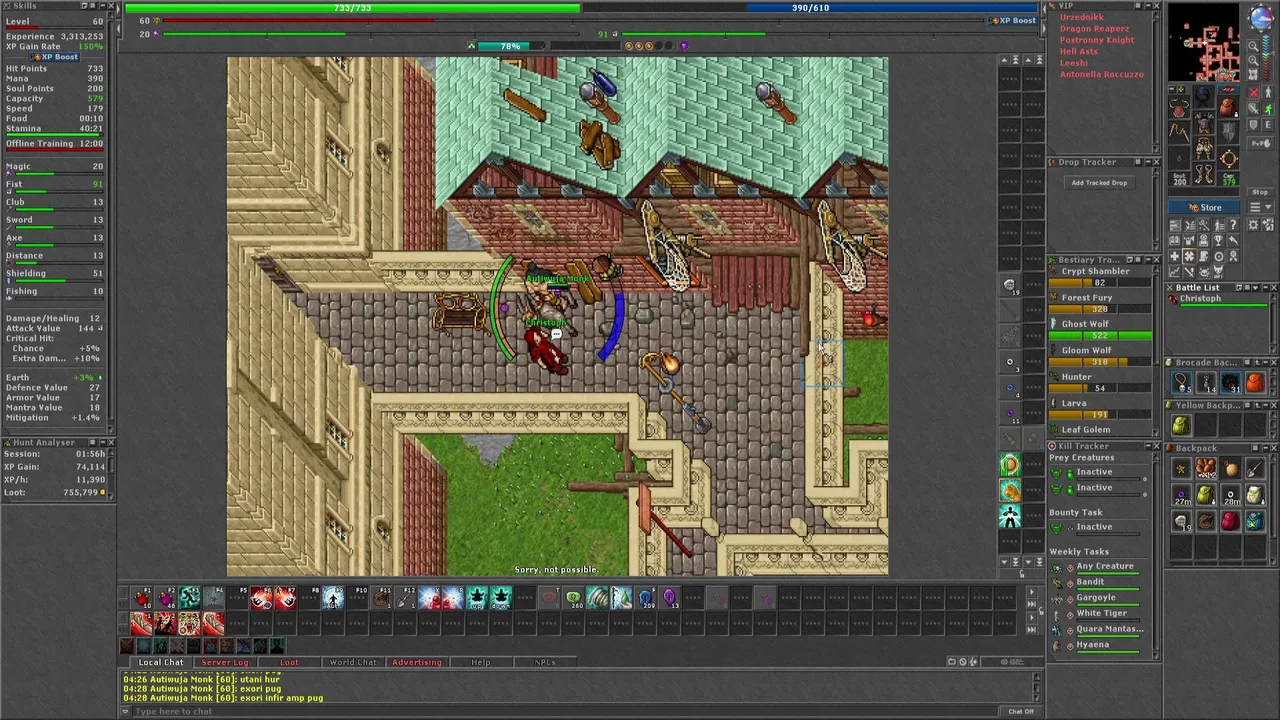Open the trophy achievements icon
This screenshot has width=1280, height=720.
pyautogui.click(x=1218, y=239)
